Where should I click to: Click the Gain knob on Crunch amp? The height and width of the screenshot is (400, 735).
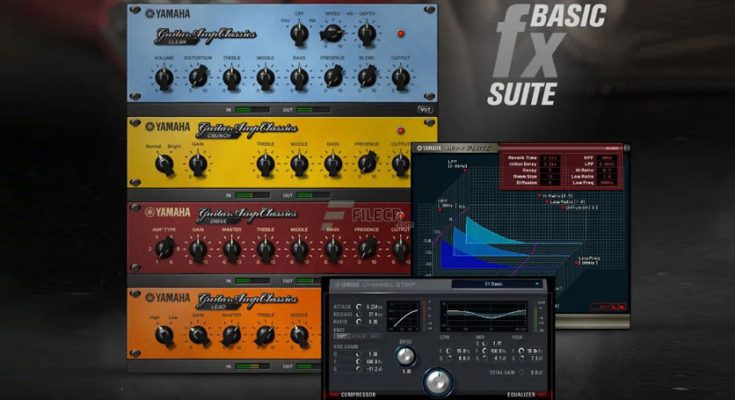click(198, 165)
